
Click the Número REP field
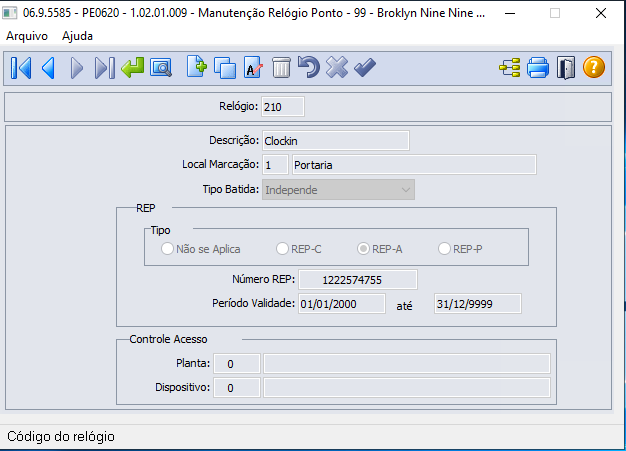pyautogui.click(x=358, y=279)
